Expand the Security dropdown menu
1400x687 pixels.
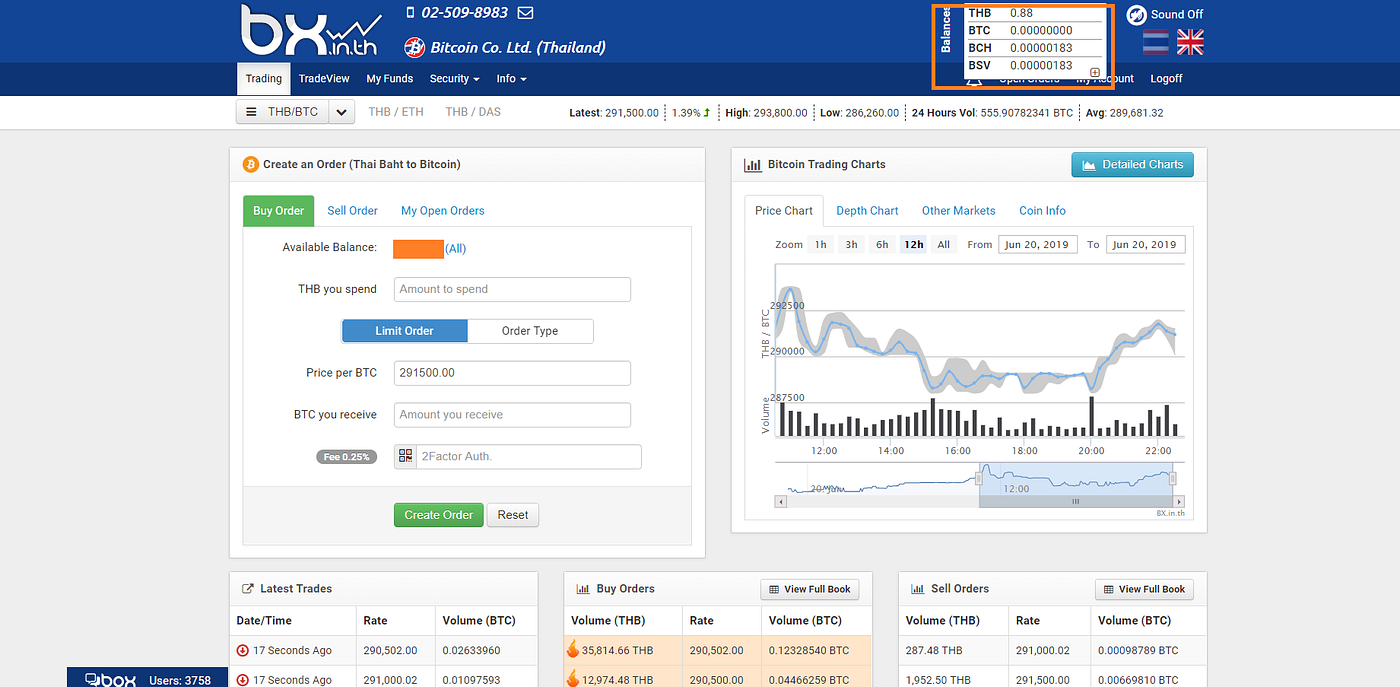point(455,78)
